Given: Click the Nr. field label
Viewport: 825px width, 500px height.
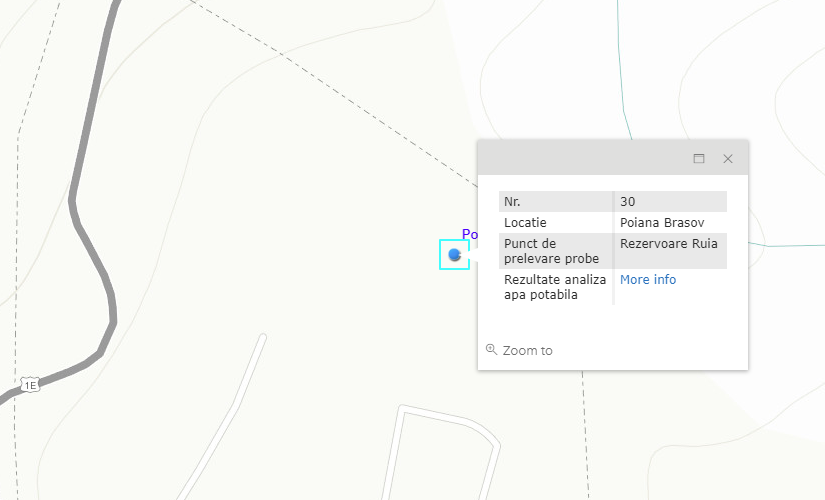Looking at the screenshot, I should (512, 202).
